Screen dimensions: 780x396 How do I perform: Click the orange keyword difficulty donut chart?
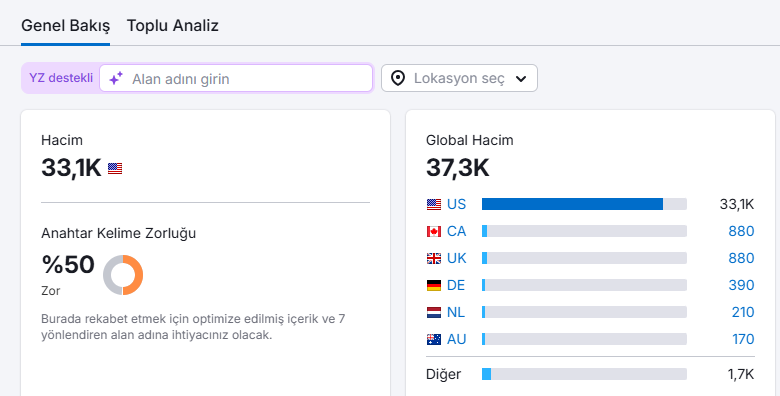123,275
